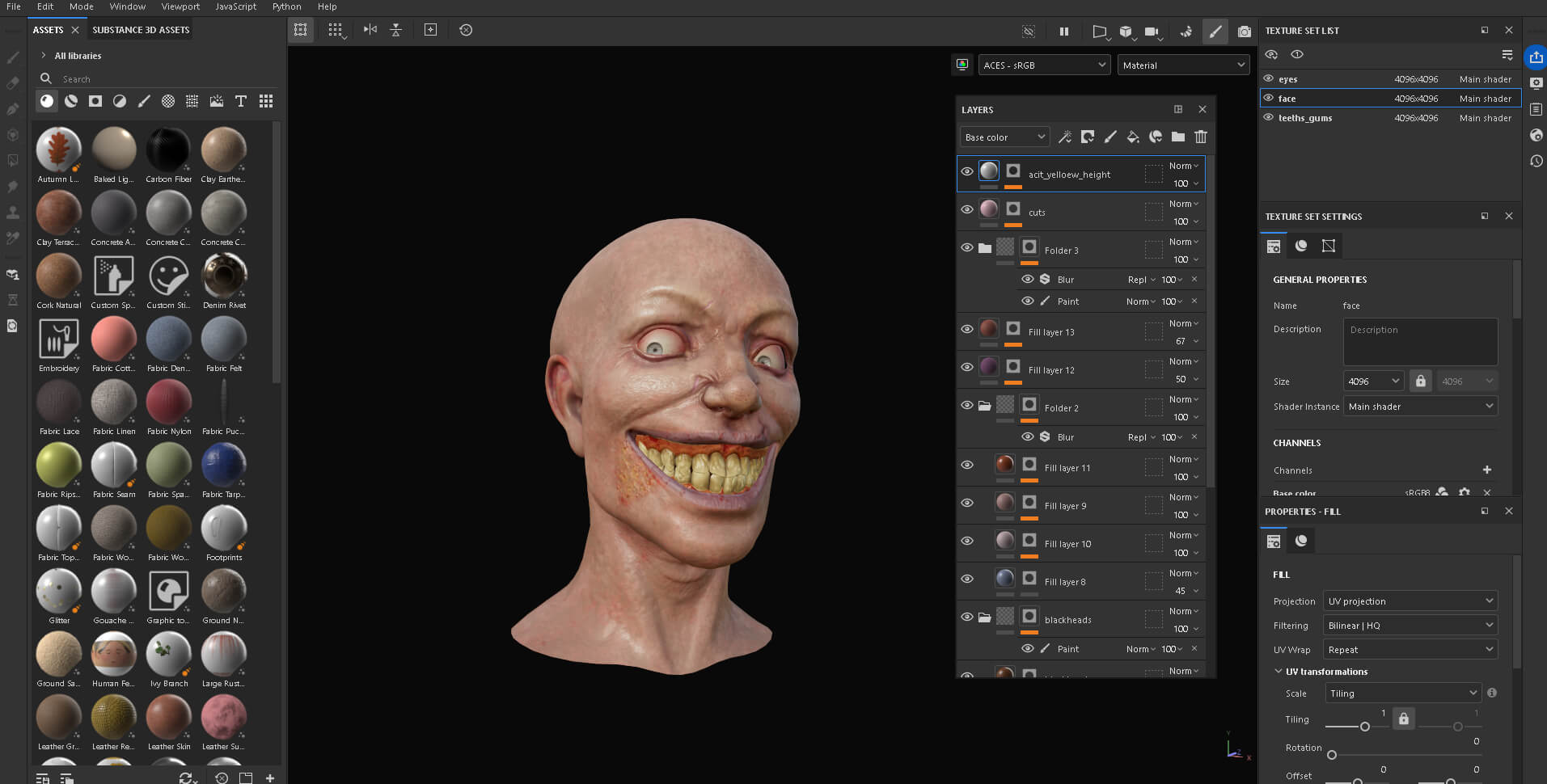This screenshot has height=784, width=1547.
Task: Expand All libraries in Assets
Action: pos(43,56)
